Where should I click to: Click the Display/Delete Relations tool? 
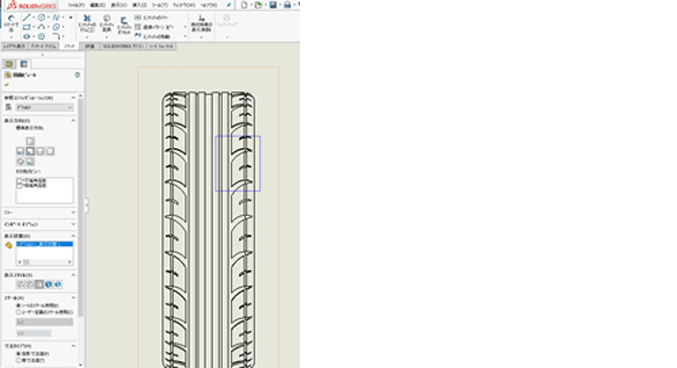pos(202,23)
